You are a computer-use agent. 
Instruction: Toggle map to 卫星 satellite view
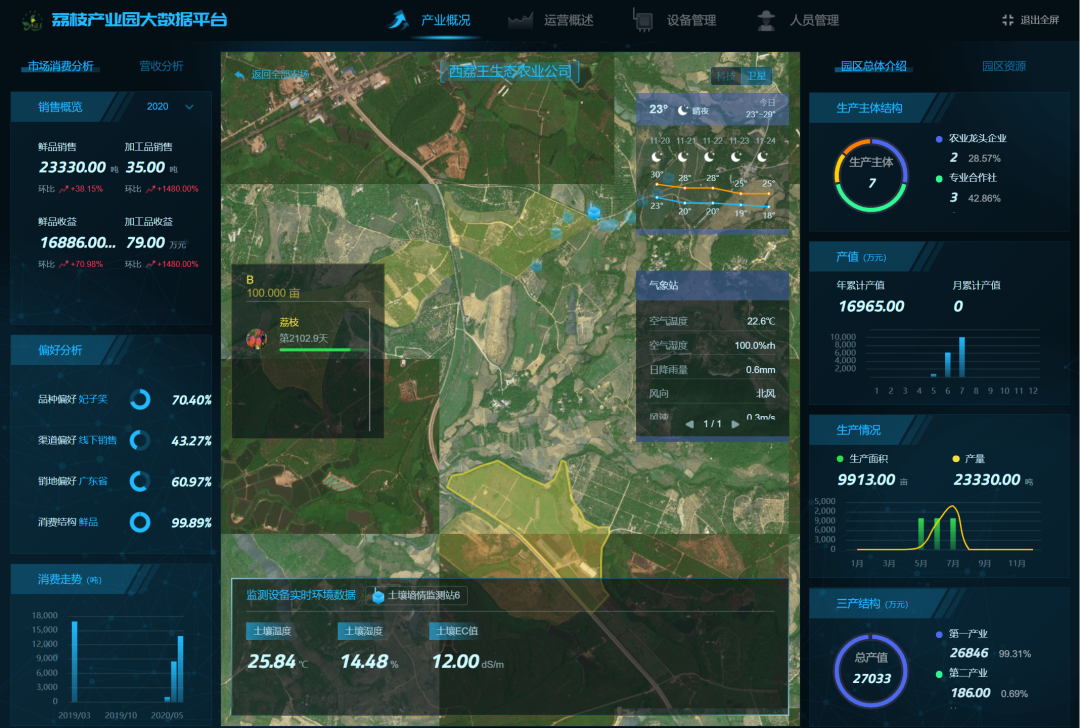[759, 75]
